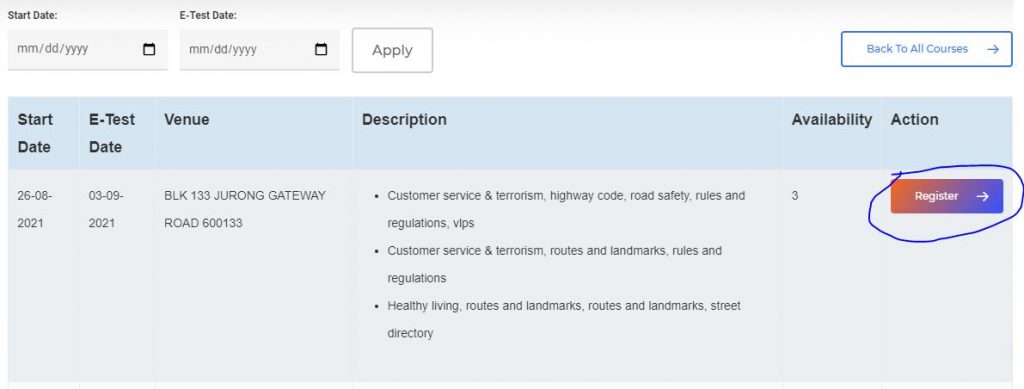The width and height of the screenshot is (1024, 389).
Task: Click the E-Test Date column header
Action: (x=112, y=133)
